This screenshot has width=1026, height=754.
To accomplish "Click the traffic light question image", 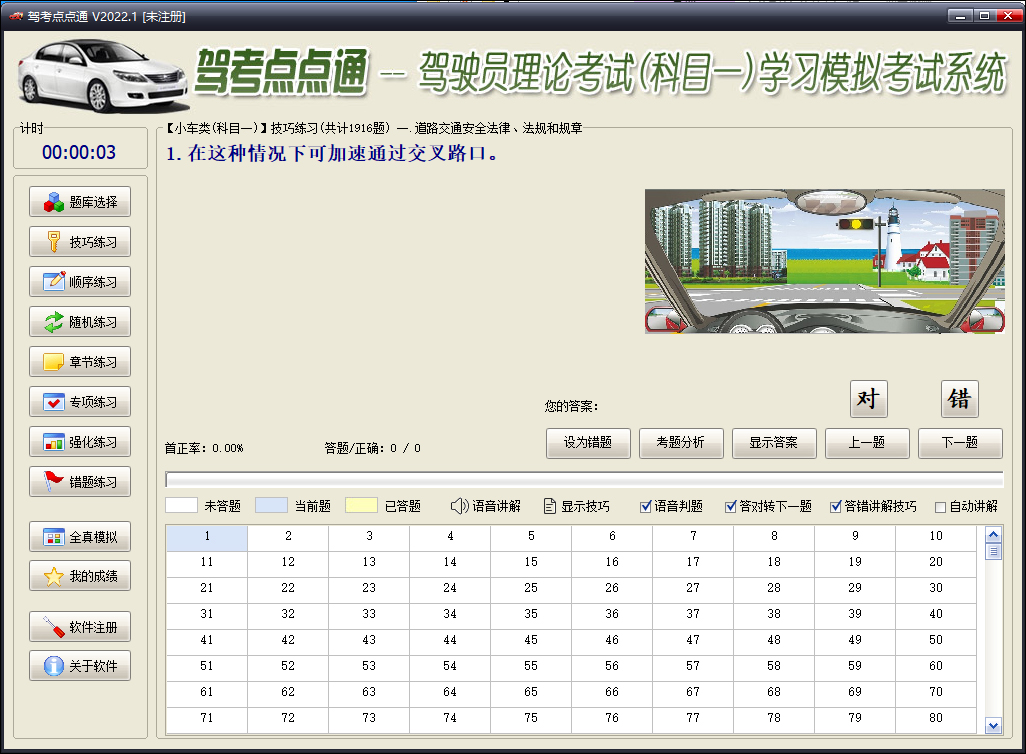I will (x=824, y=261).
